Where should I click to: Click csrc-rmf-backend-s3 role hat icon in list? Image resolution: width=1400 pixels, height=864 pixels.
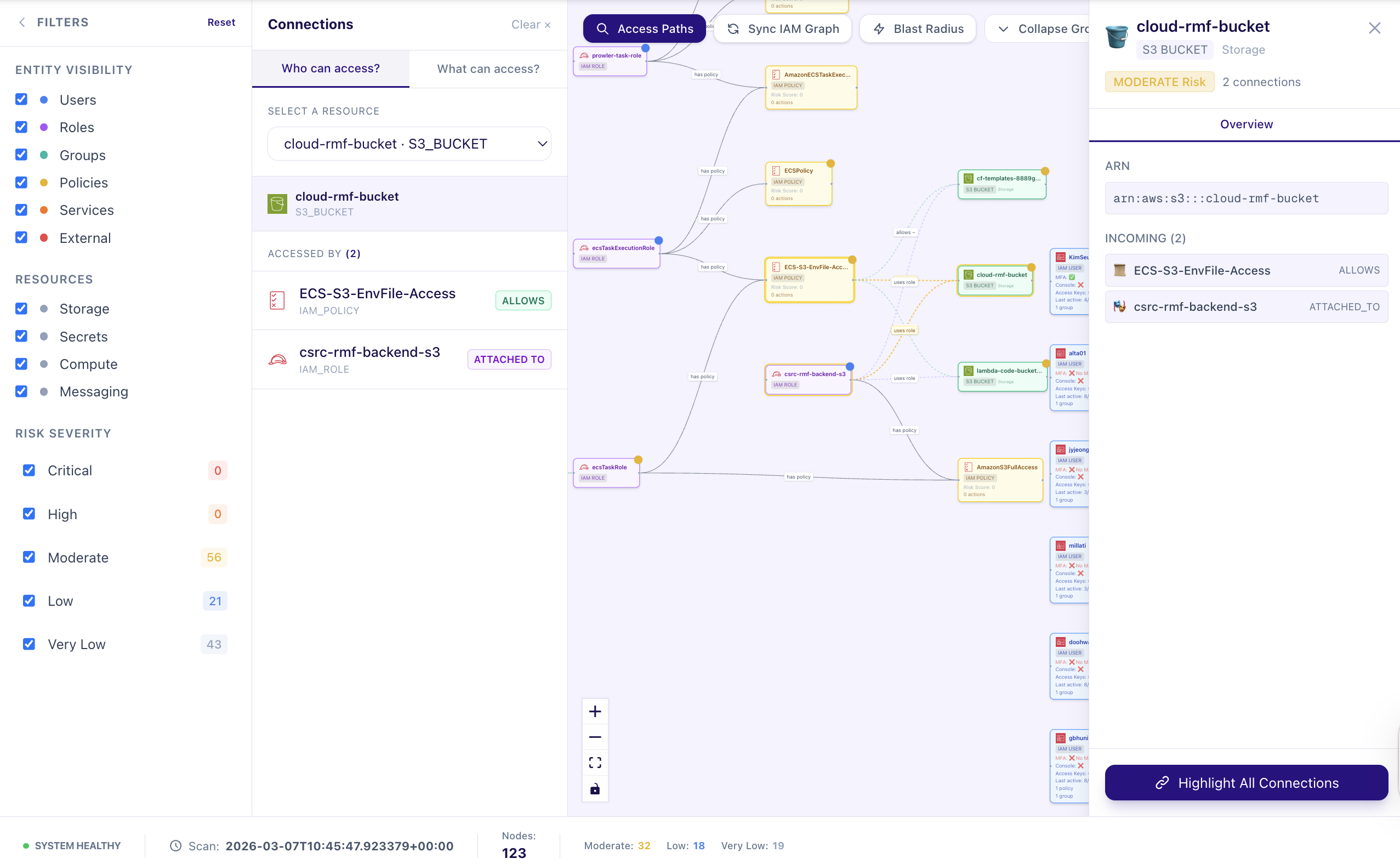pos(277,360)
